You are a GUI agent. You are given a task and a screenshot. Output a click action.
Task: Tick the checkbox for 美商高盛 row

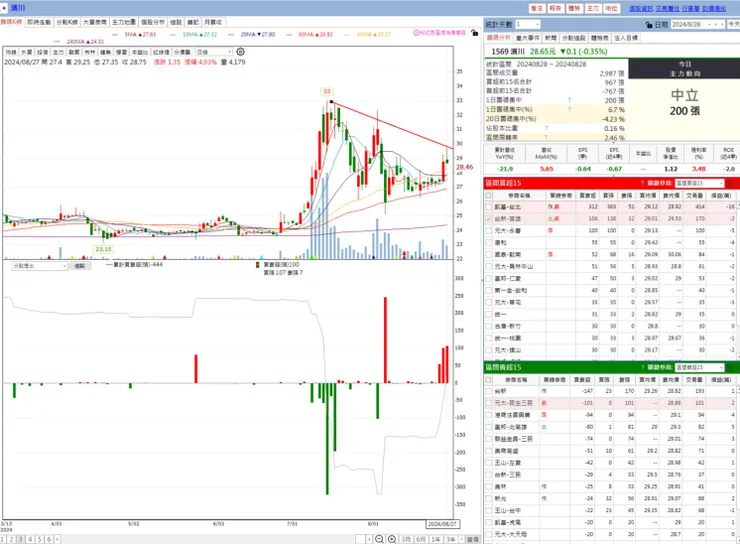[x=488, y=451]
